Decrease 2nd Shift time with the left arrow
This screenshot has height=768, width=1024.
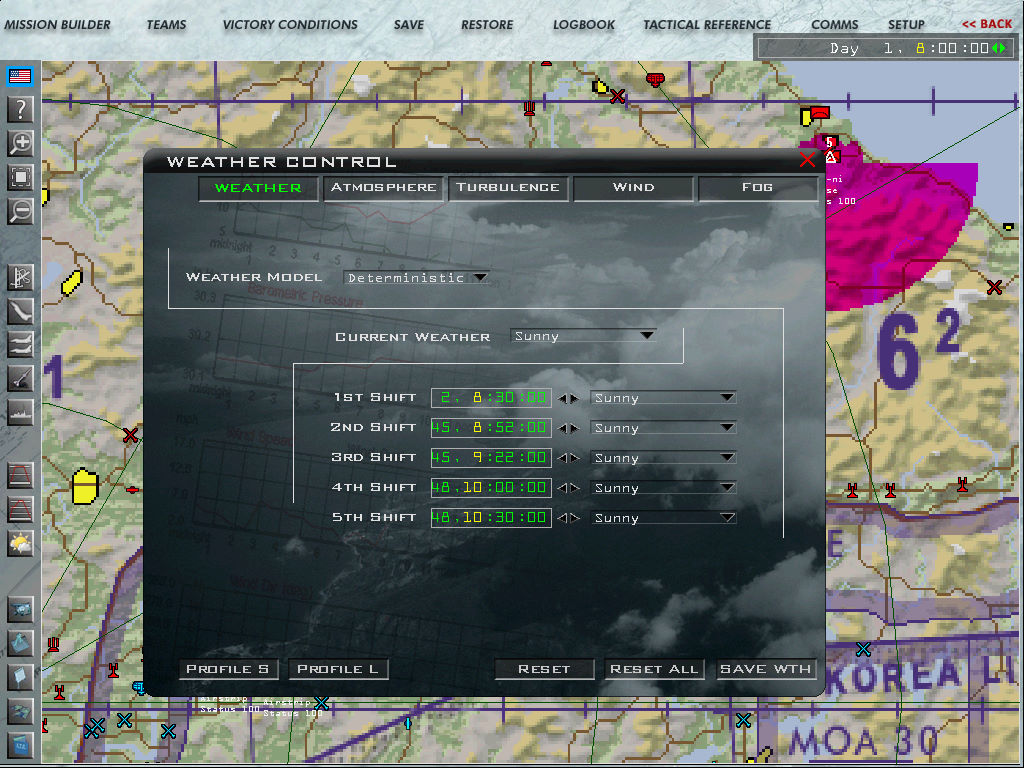(x=562, y=428)
